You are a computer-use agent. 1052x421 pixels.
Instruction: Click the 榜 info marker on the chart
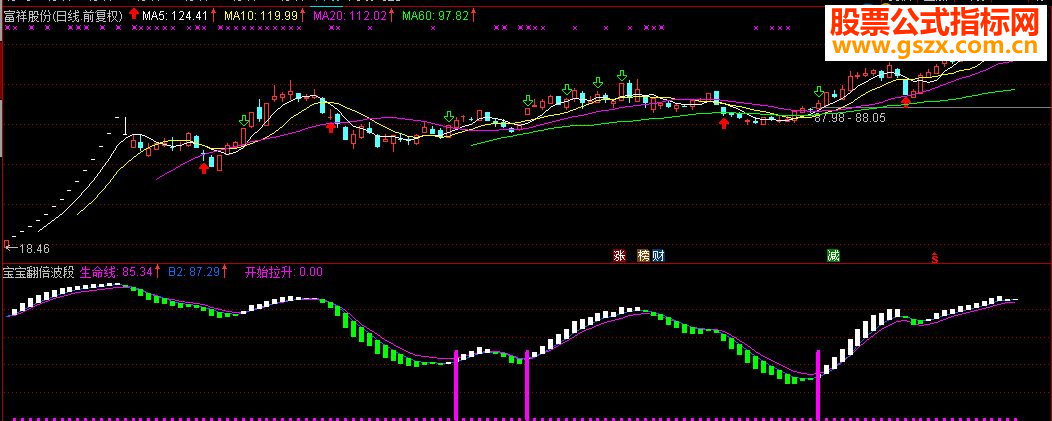pyautogui.click(x=644, y=256)
